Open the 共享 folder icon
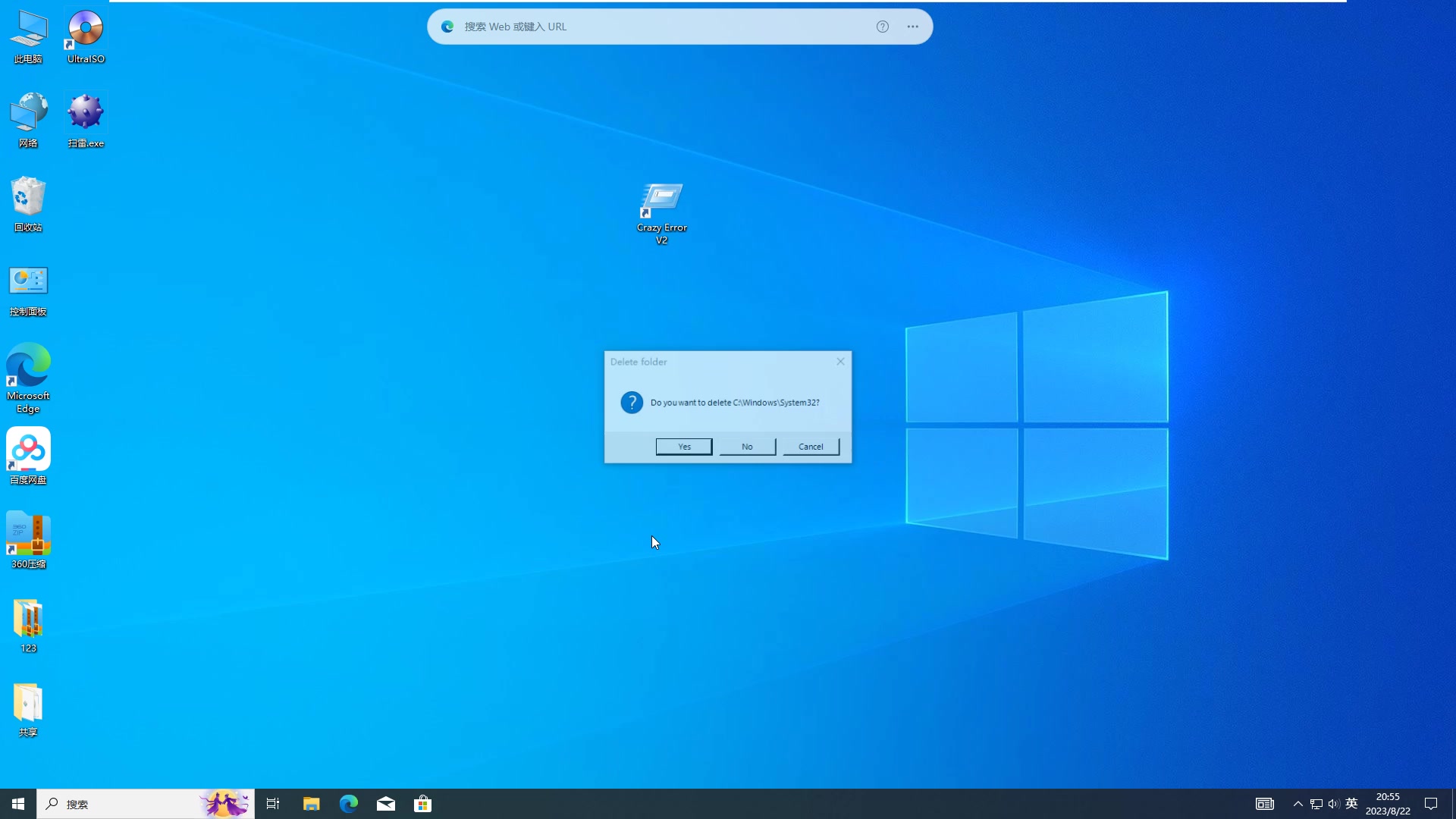This screenshot has width=1456, height=819. coord(28,703)
